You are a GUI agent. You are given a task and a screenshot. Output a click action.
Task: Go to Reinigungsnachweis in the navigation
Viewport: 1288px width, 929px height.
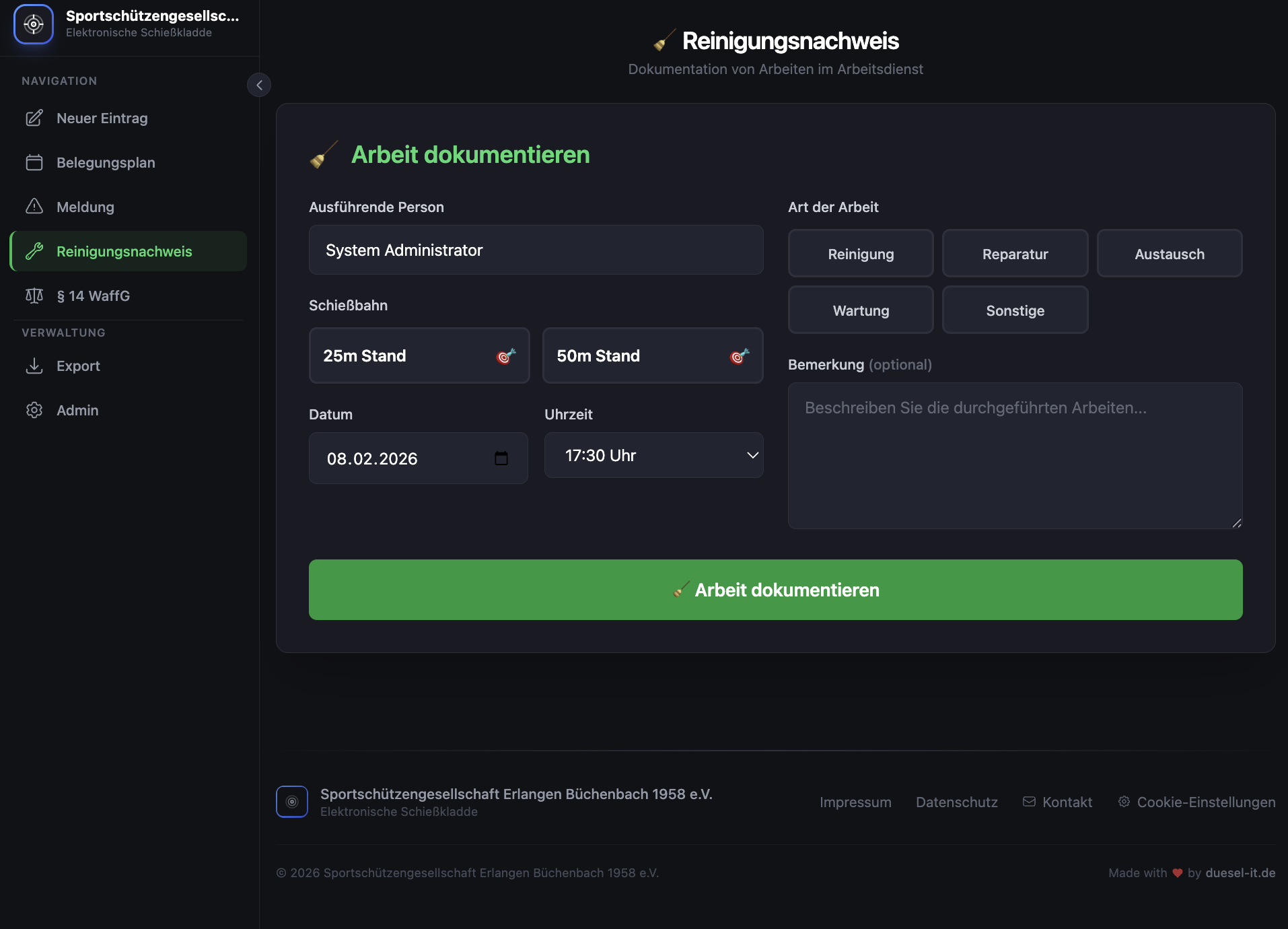coord(124,252)
